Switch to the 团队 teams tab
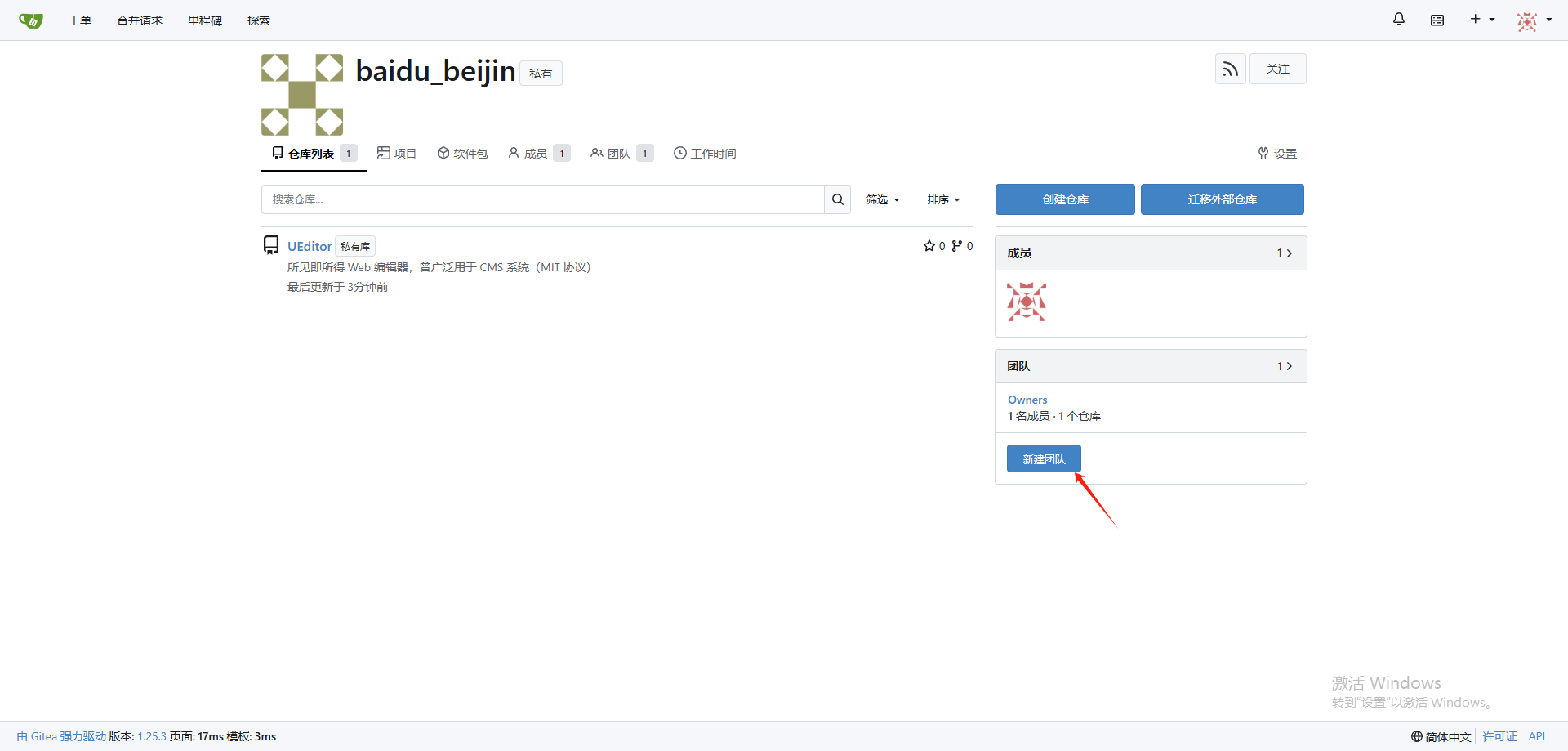Screen dimensions: 1568x751 point(622,154)
